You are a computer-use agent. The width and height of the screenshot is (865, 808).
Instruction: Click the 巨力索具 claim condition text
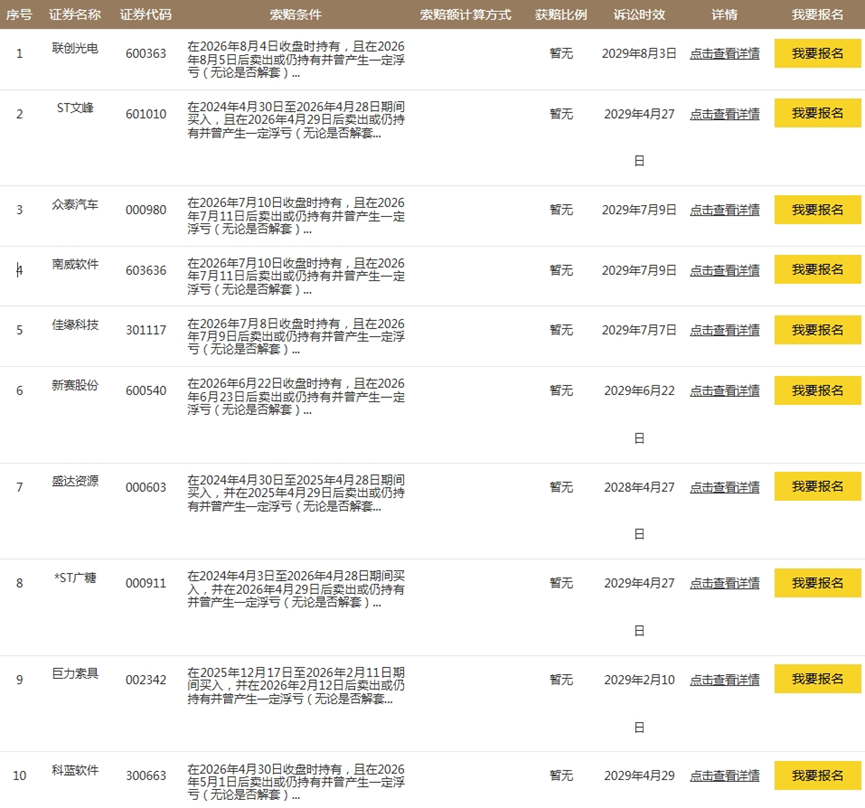pyautogui.click(x=296, y=686)
